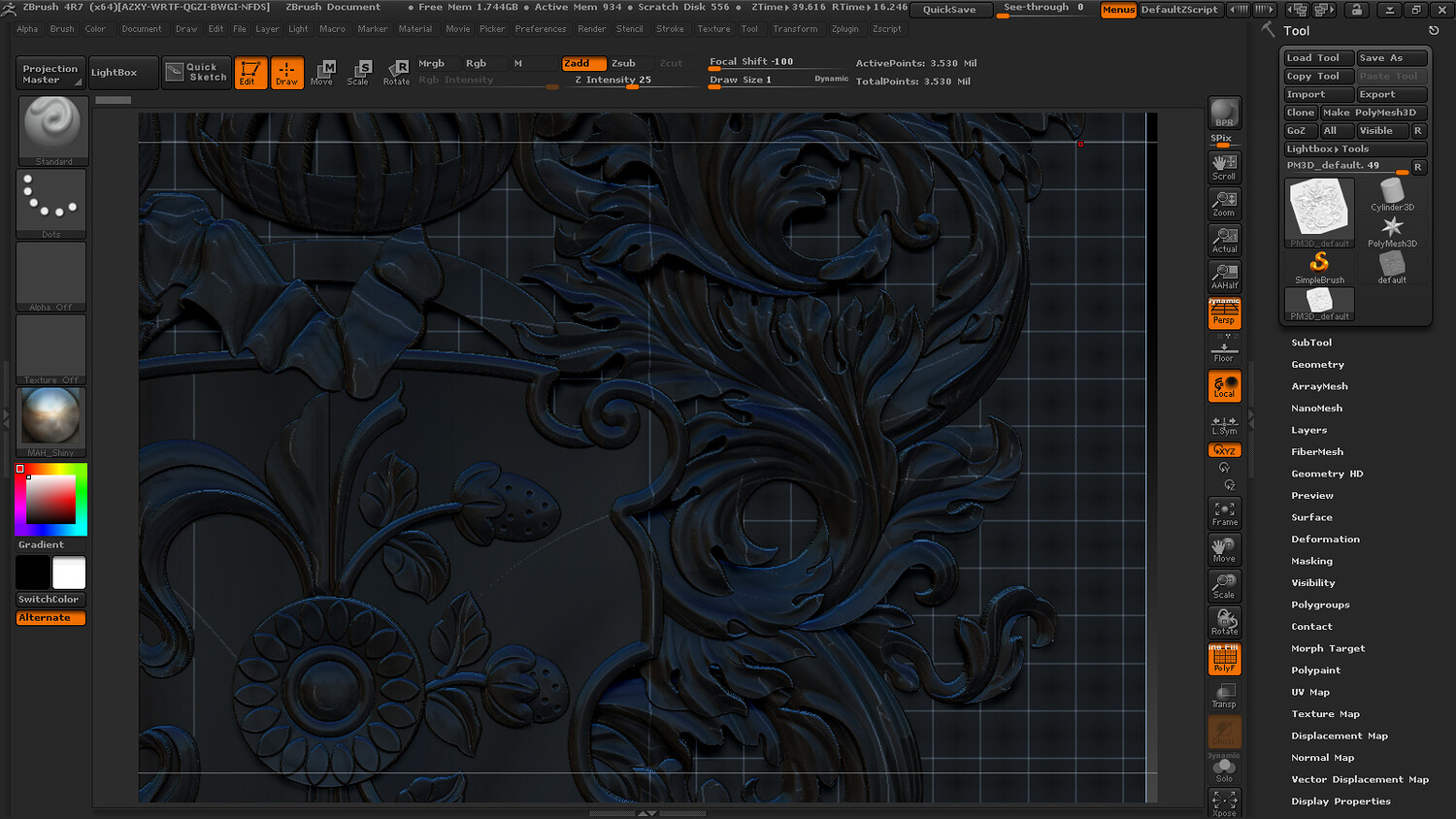This screenshot has height=819, width=1456.
Task: Open the Dots stroke picker
Action: (51, 204)
